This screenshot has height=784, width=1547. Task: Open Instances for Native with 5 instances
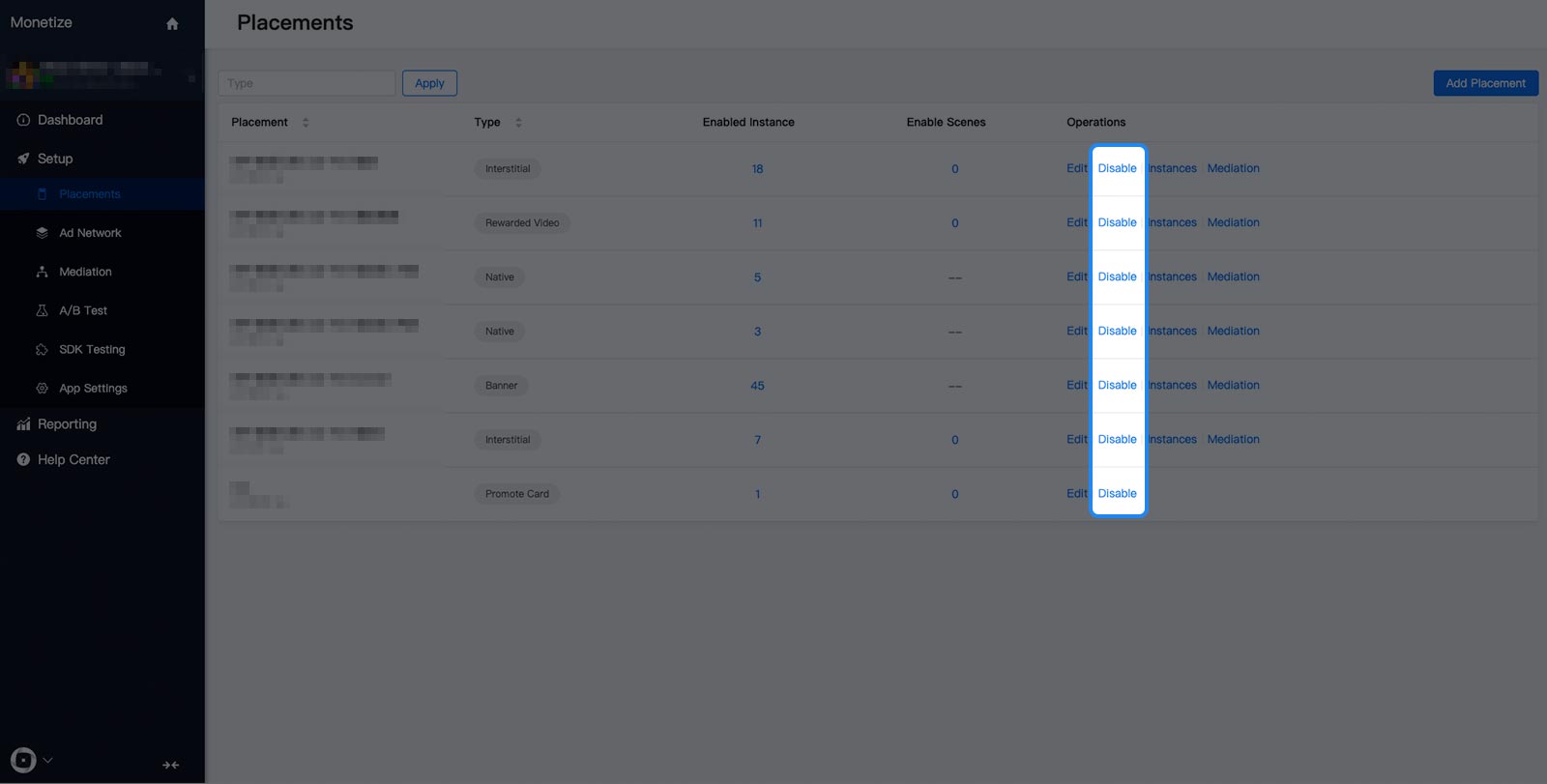[1172, 276]
